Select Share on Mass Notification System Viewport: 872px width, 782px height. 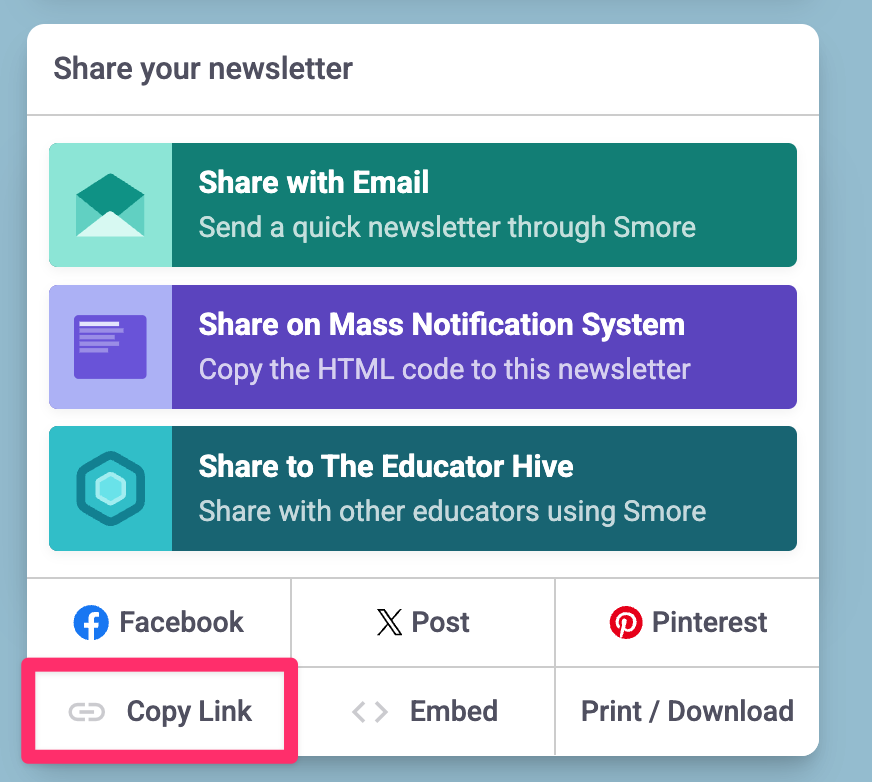pos(484,347)
